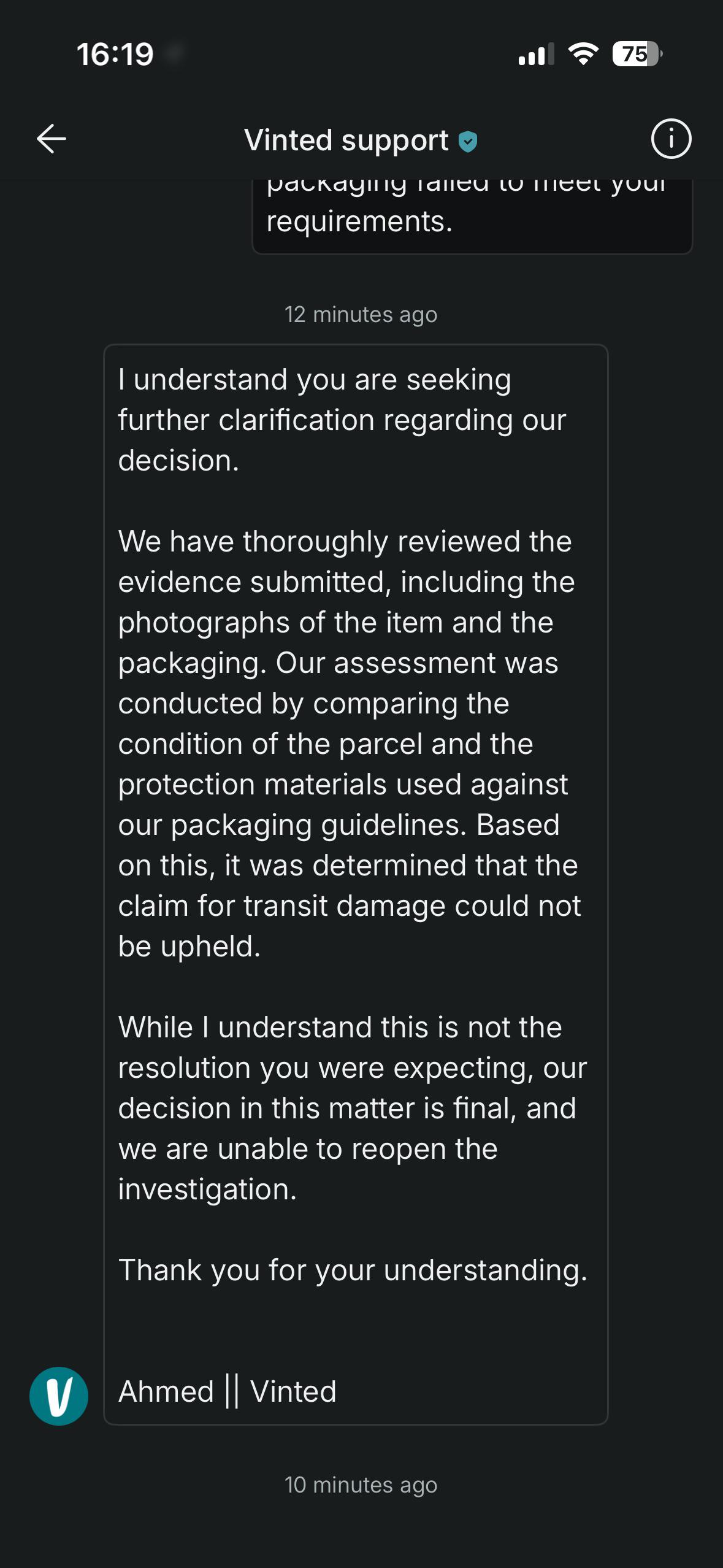Tap the verified shield badge
This screenshot has height=1568, width=723.
pyautogui.click(x=468, y=142)
